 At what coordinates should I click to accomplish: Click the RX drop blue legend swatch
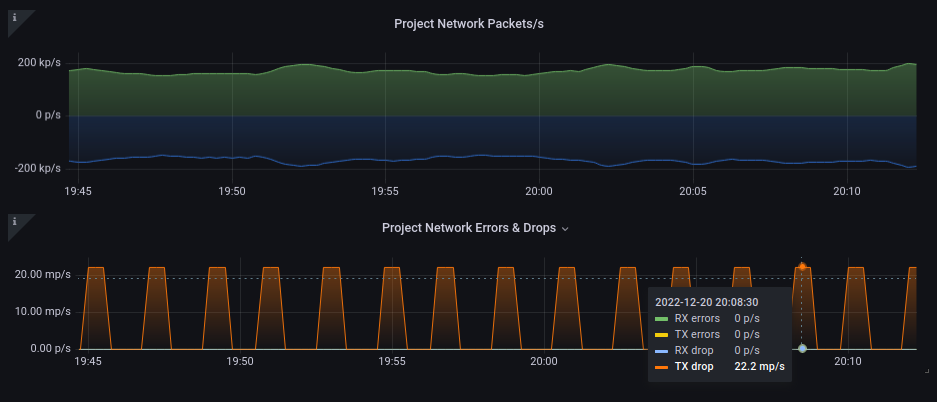click(662, 351)
